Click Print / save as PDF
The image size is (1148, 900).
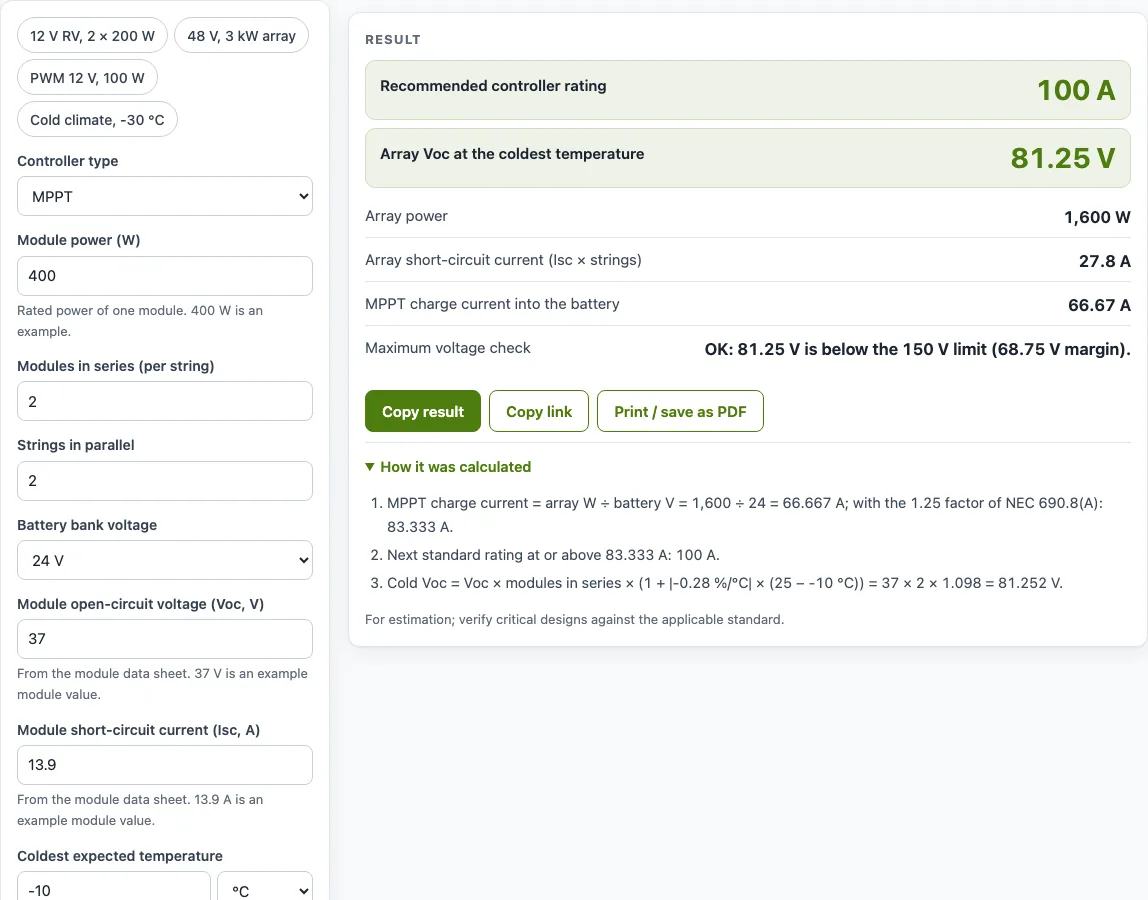pos(680,412)
